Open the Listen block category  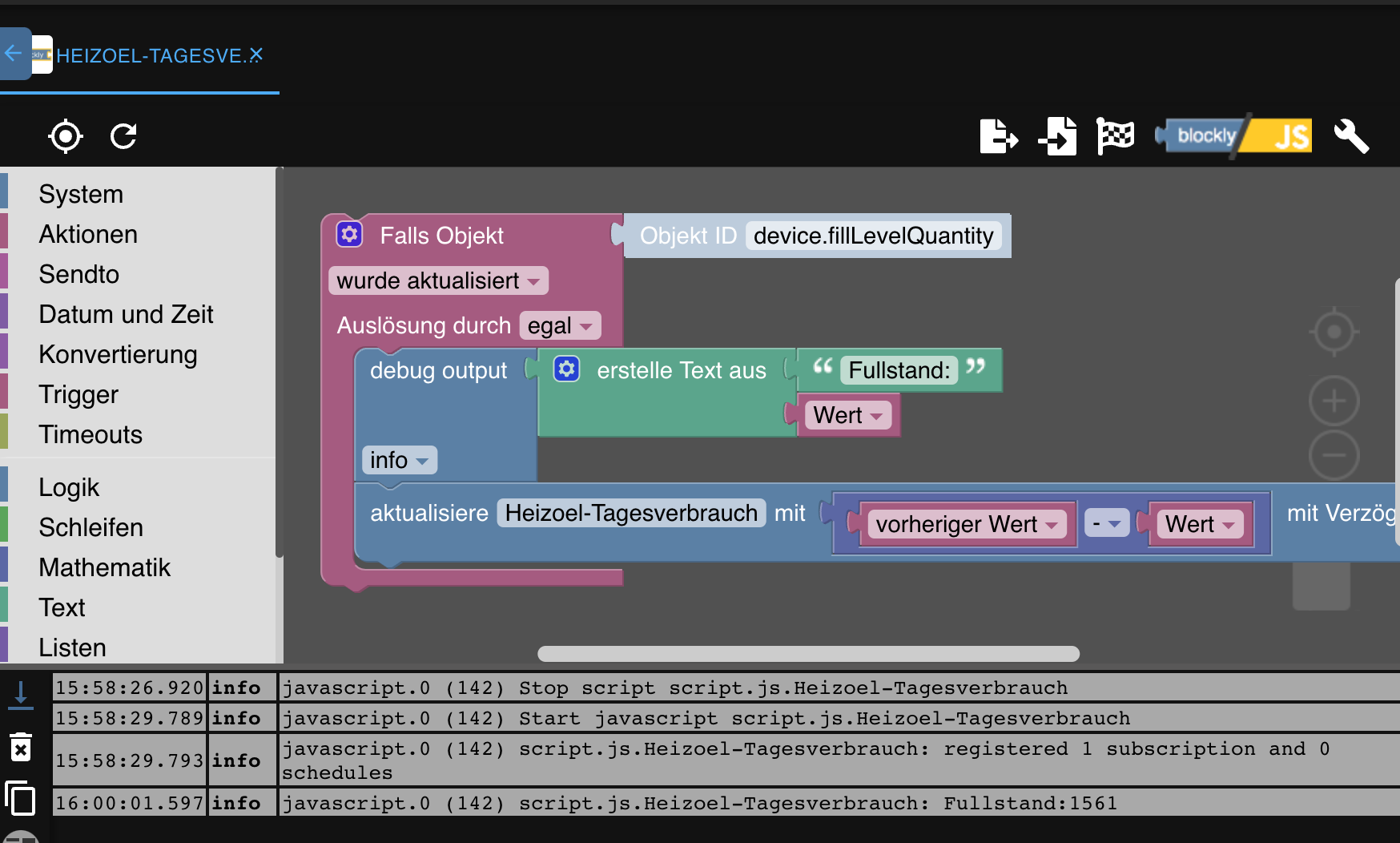click(x=72, y=647)
